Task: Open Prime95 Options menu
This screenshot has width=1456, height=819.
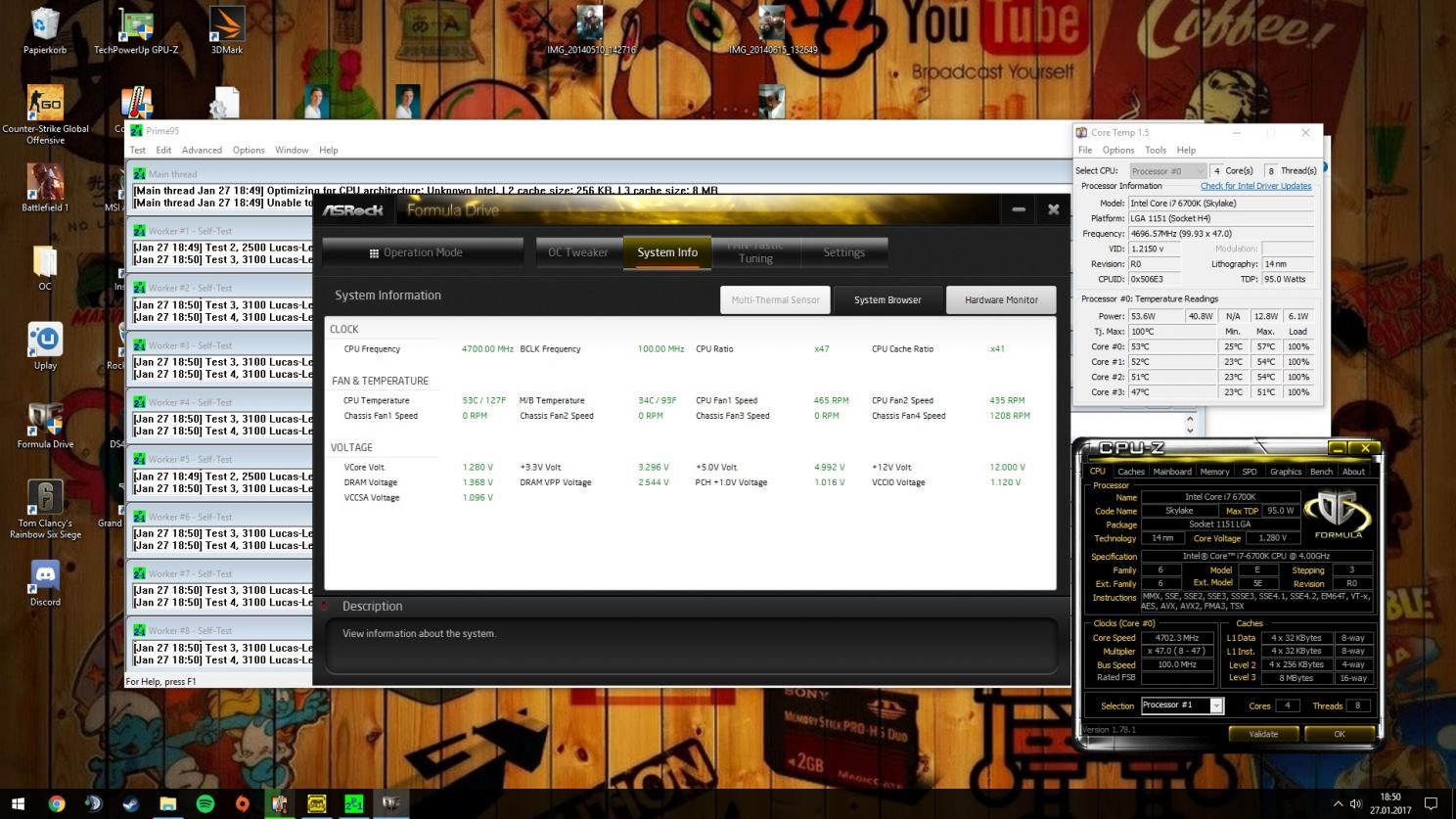Action: click(249, 150)
